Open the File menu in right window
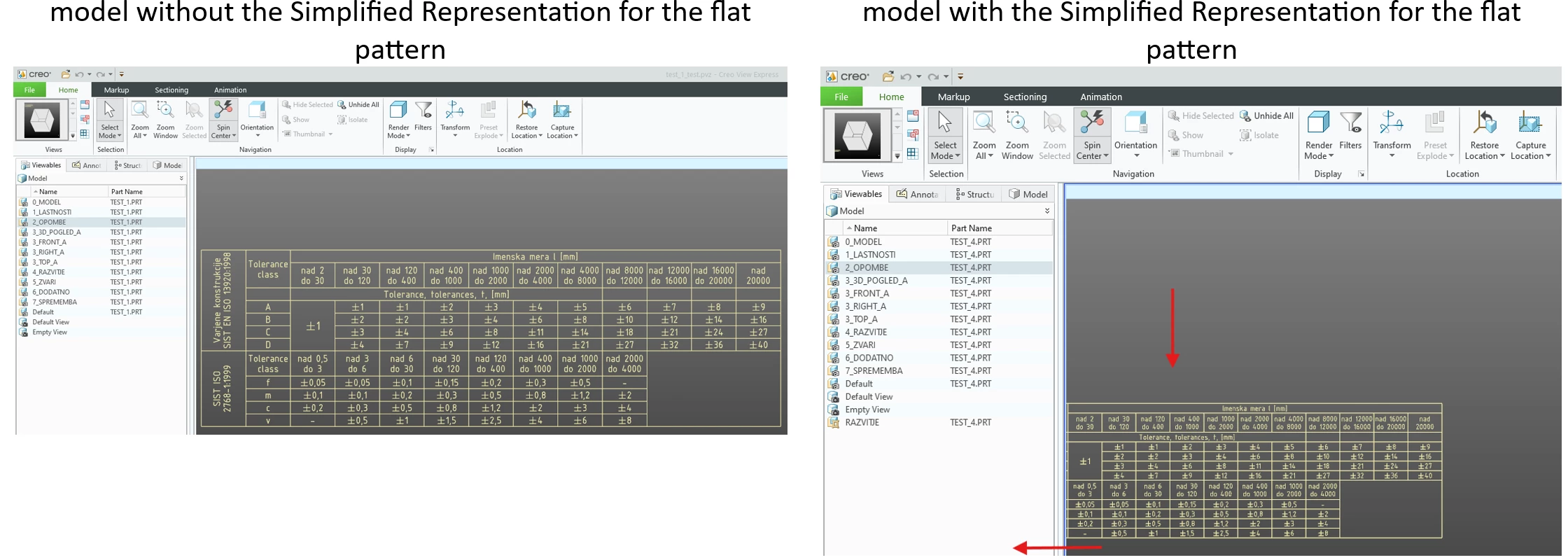This screenshot has height=560, width=1568. point(841,97)
